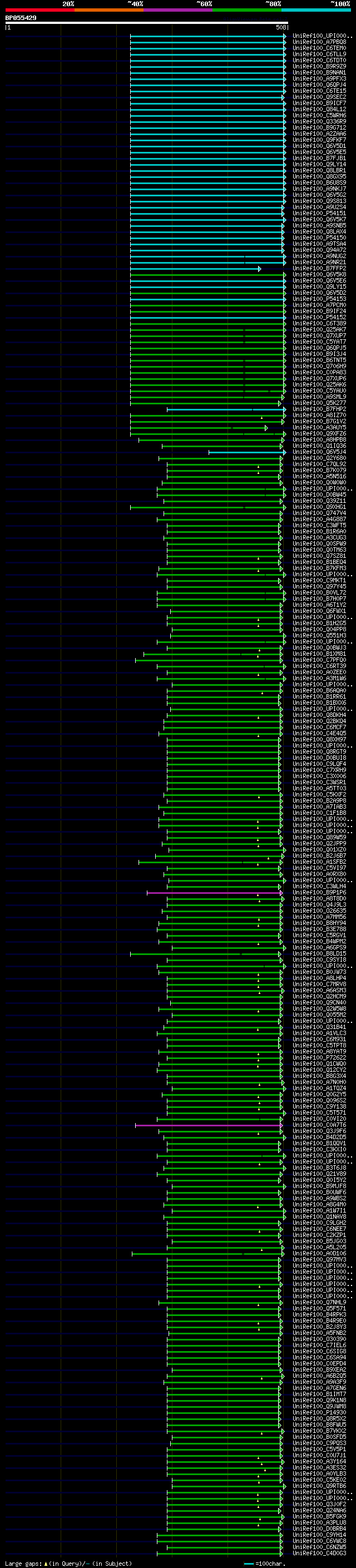Screen dimensions: 356x1568
Task: Open hit UniRef100_Q6V5J4
Action: click(319, 452)
